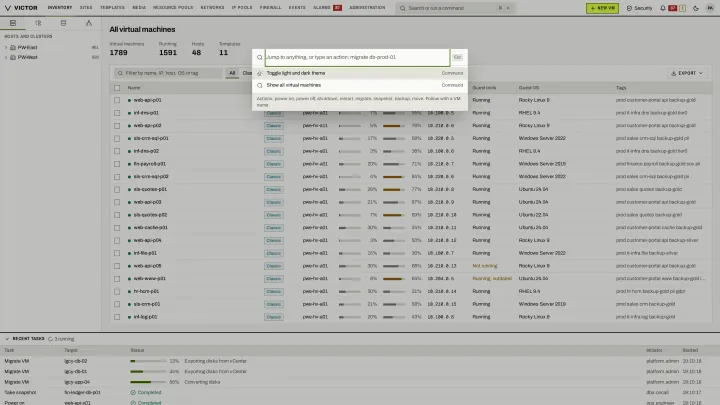The height and width of the screenshot is (405, 720).
Task: Expand the PW-West tree node
Action: [x=6, y=57]
